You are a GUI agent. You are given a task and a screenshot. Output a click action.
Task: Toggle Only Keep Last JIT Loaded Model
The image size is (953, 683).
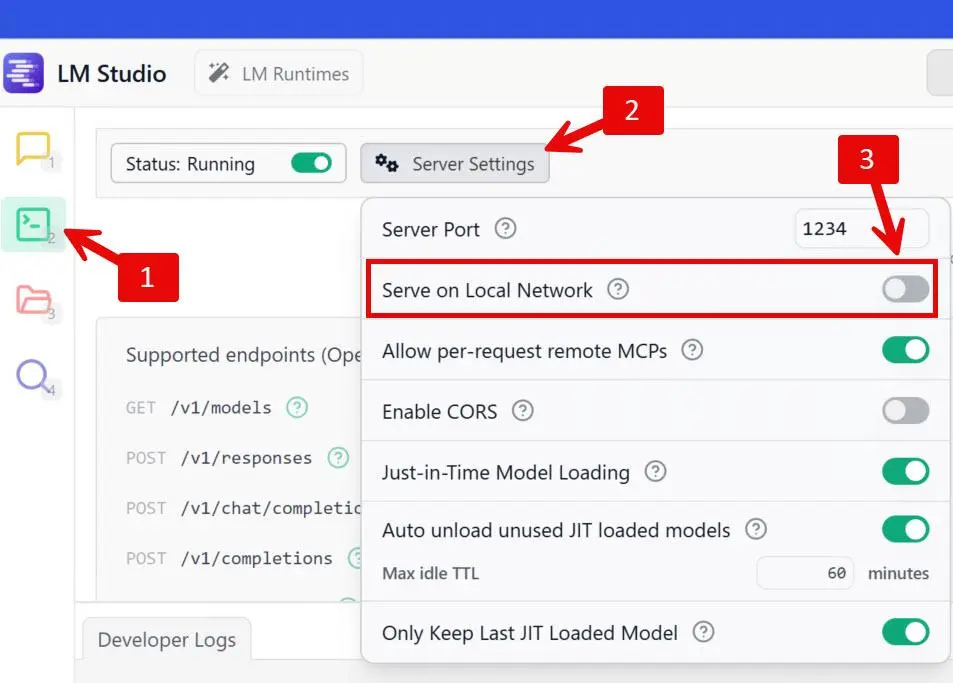(905, 632)
